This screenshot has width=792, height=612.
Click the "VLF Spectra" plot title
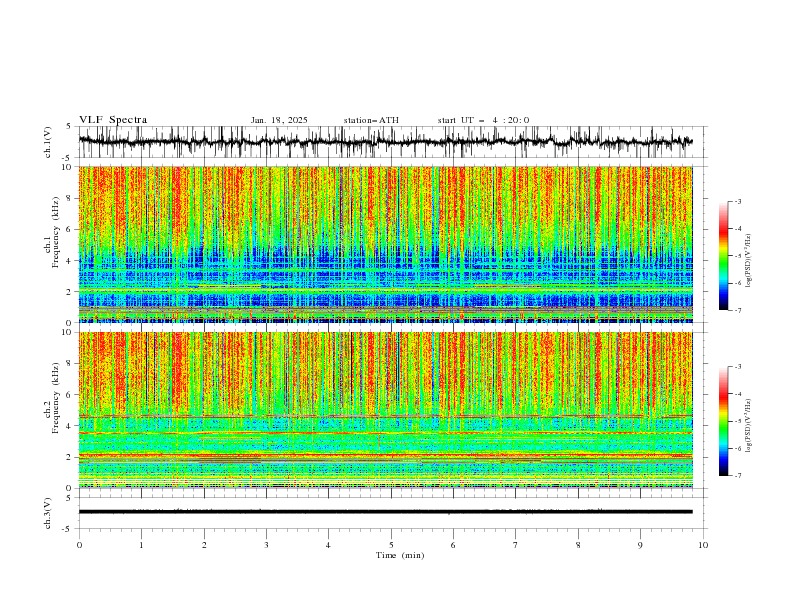pyautogui.click(x=113, y=120)
